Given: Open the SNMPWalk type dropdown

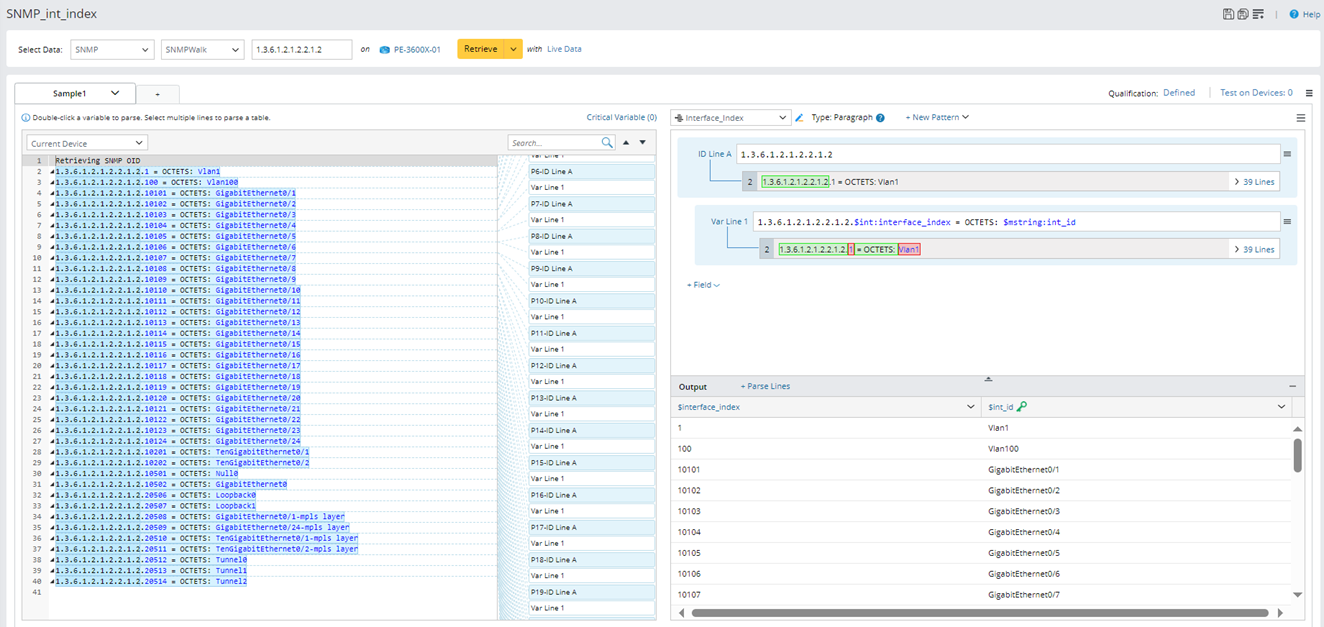Looking at the screenshot, I should click(x=202, y=49).
